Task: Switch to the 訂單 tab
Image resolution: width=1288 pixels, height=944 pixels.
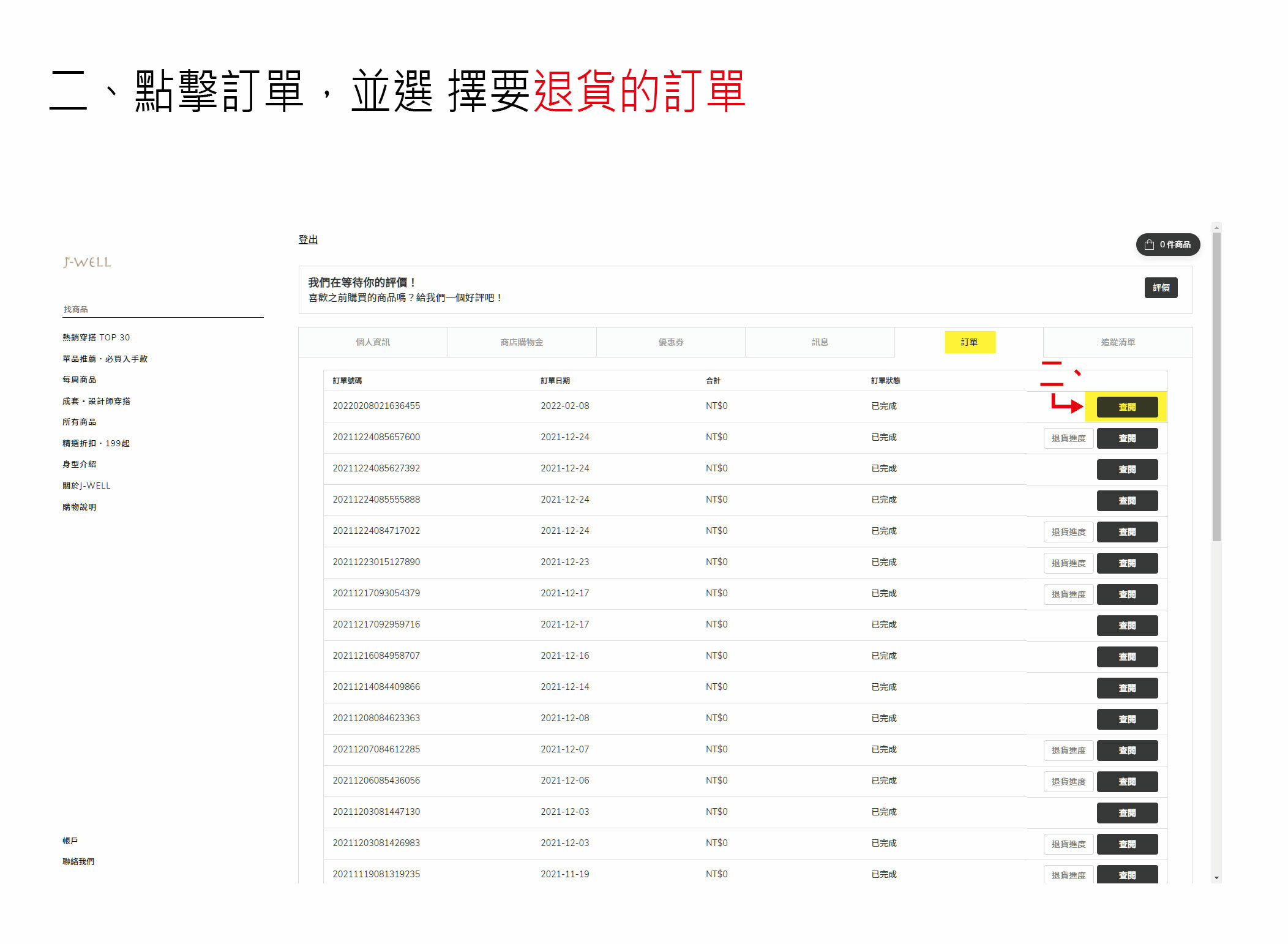Action: point(969,342)
